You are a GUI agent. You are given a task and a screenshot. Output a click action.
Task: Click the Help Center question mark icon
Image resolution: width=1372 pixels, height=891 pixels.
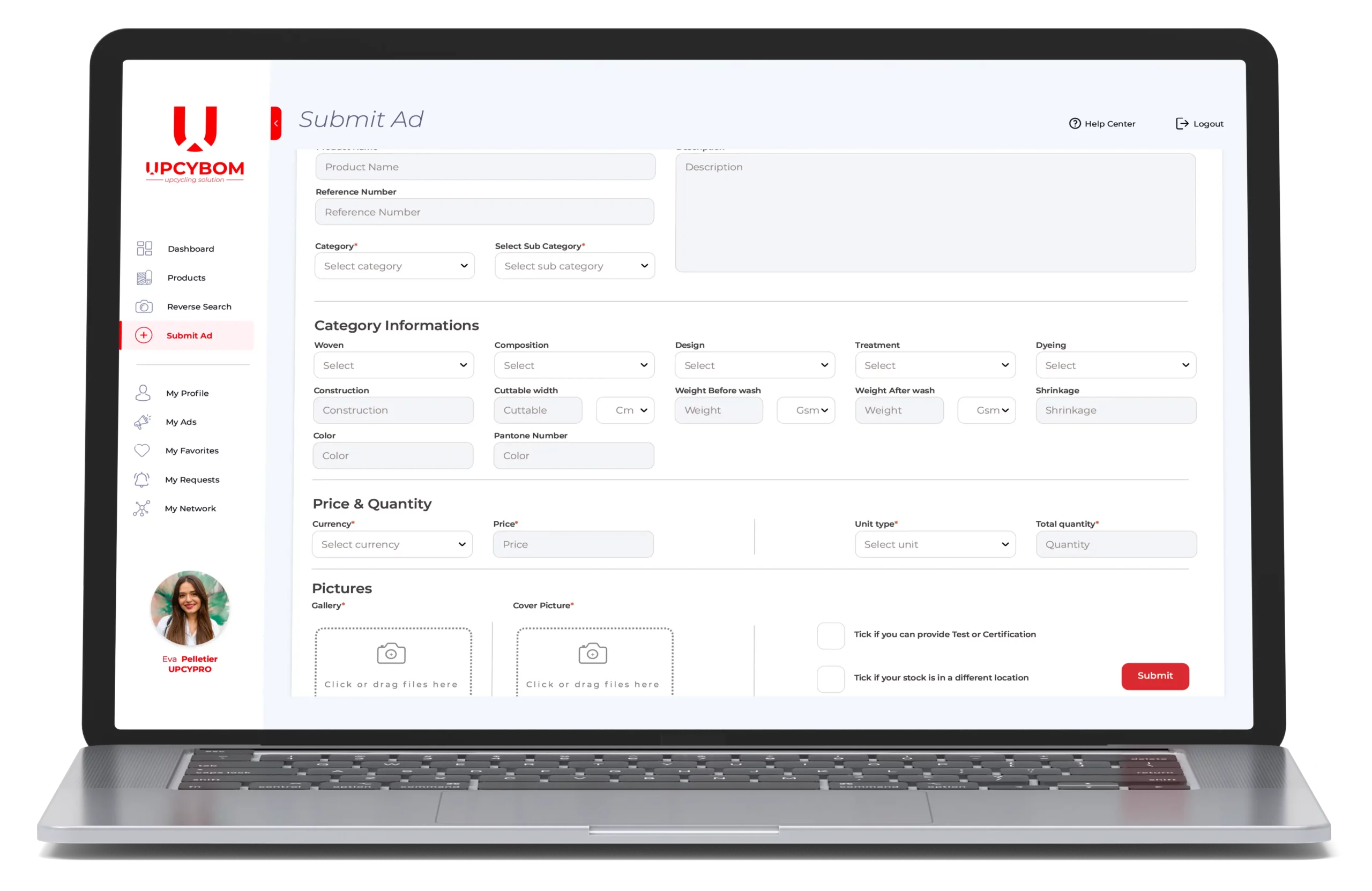point(1075,123)
